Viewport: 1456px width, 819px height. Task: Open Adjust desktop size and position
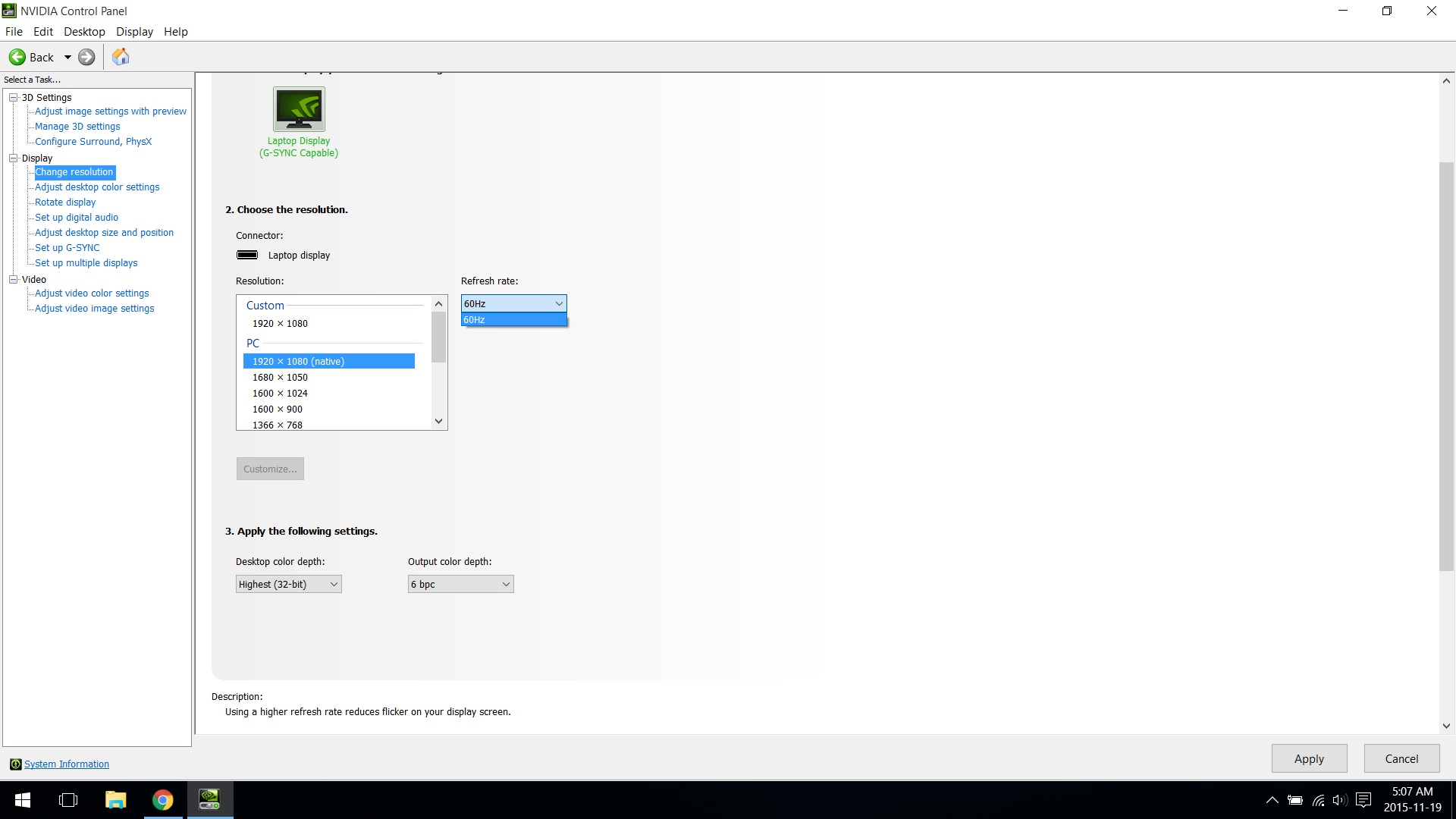(x=104, y=232)
